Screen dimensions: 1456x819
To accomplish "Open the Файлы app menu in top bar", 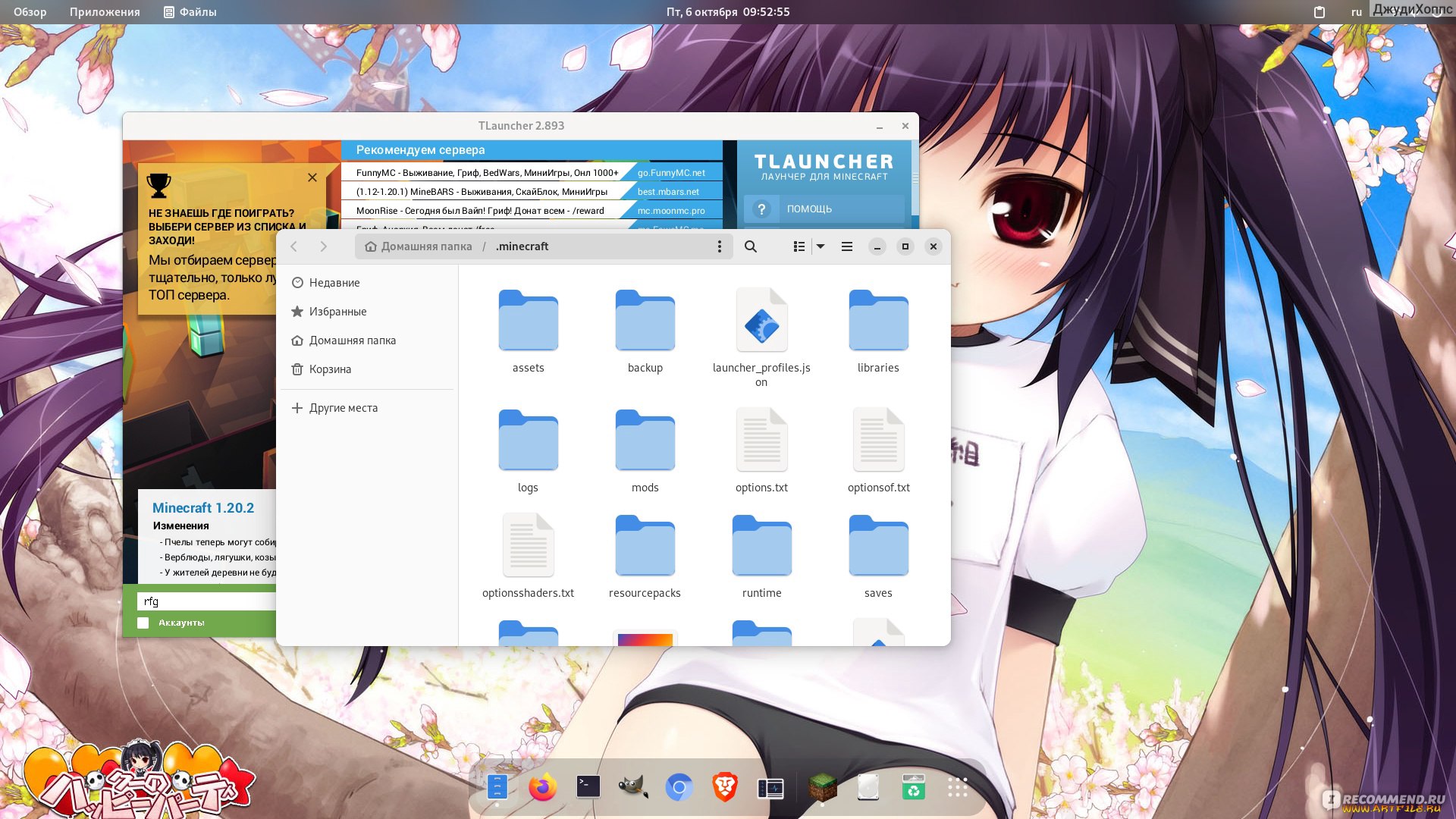I will [x=190, y=12].
